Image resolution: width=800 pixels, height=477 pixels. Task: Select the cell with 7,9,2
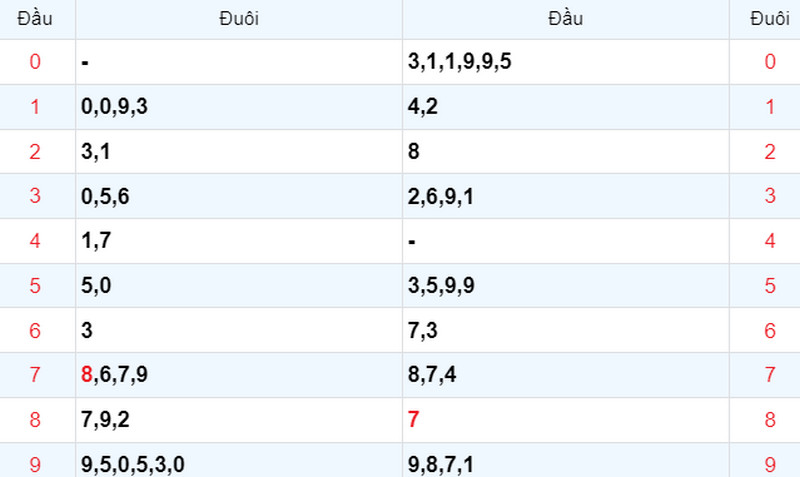105,420
